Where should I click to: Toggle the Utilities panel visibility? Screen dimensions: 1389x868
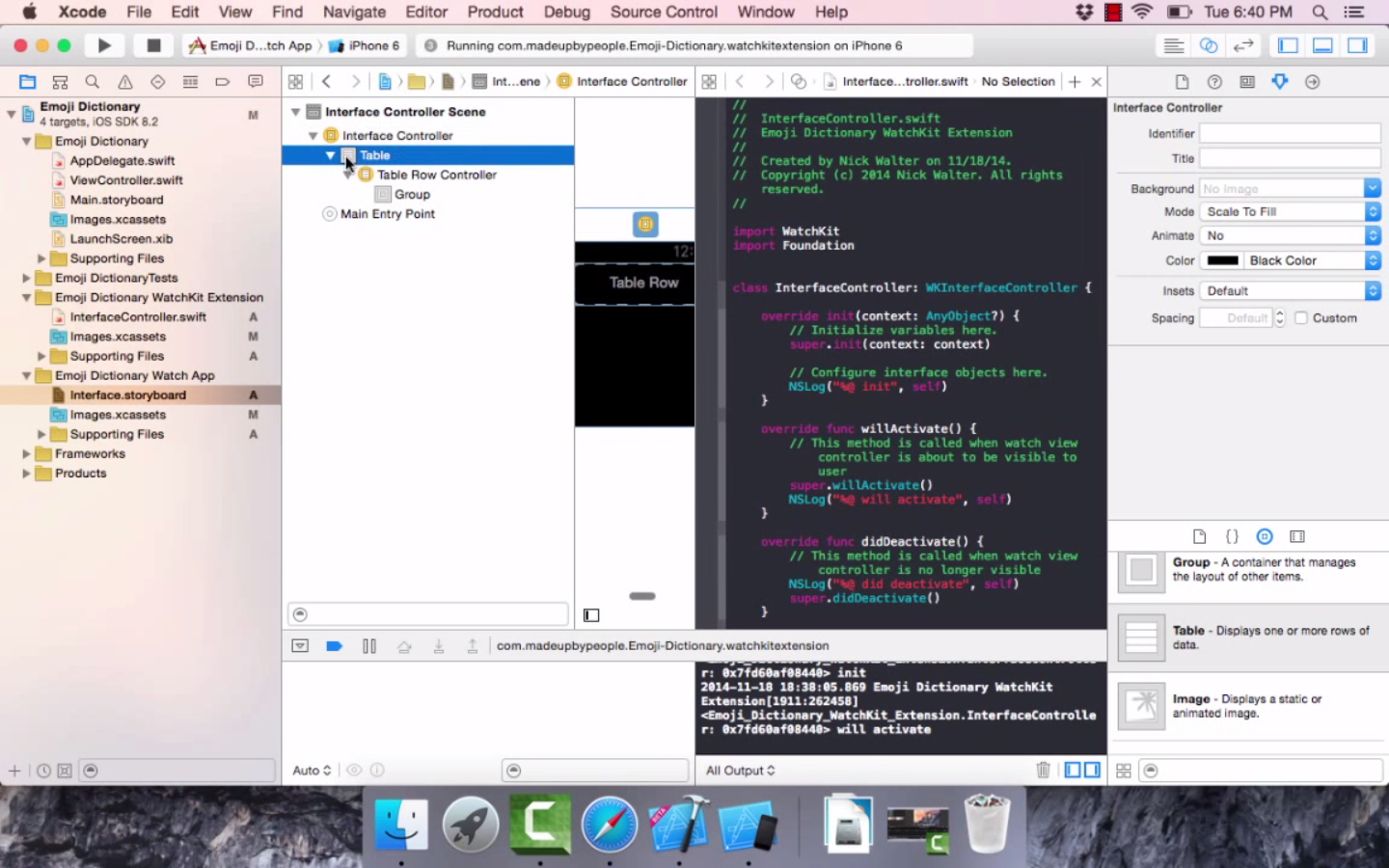1357,45
